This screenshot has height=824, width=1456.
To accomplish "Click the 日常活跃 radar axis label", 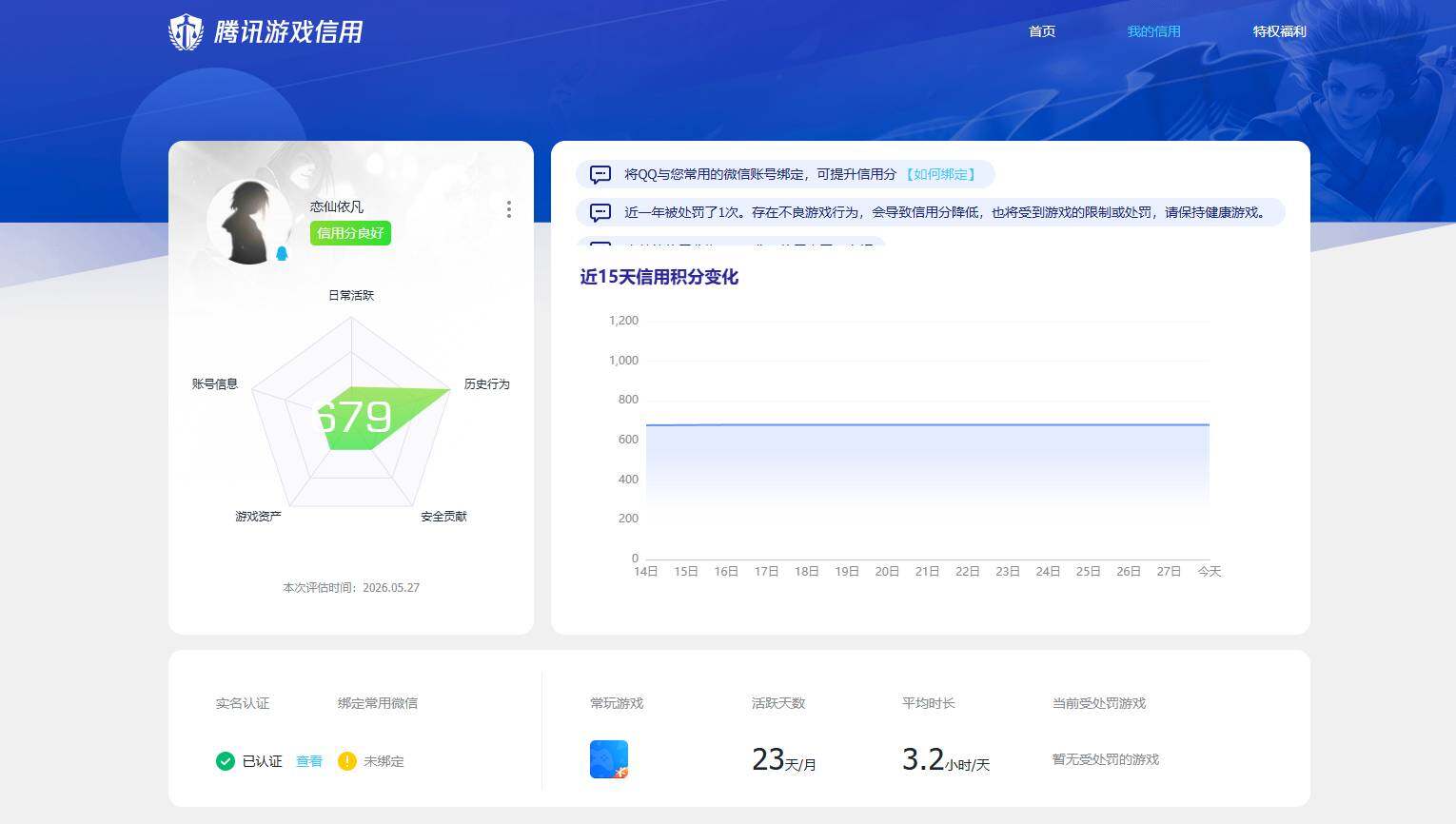I will pos(351,295).
